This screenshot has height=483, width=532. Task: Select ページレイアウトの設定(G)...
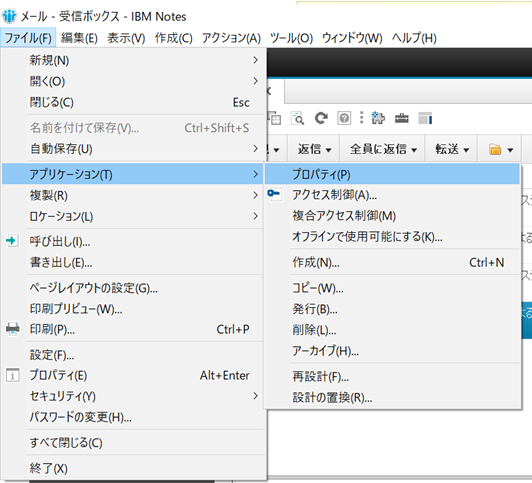click(x=133, y=288)
